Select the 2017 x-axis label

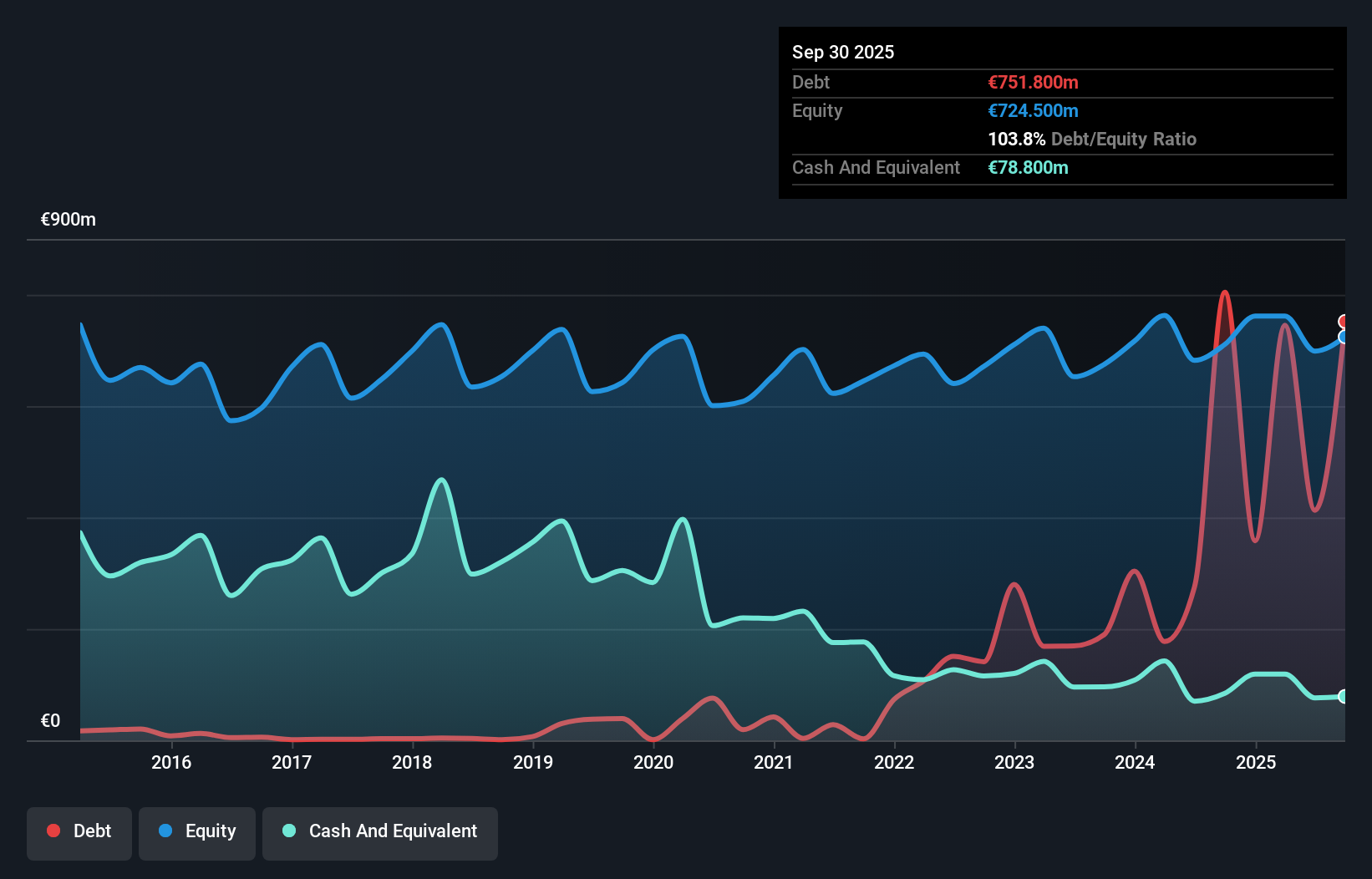click(292, 762)
